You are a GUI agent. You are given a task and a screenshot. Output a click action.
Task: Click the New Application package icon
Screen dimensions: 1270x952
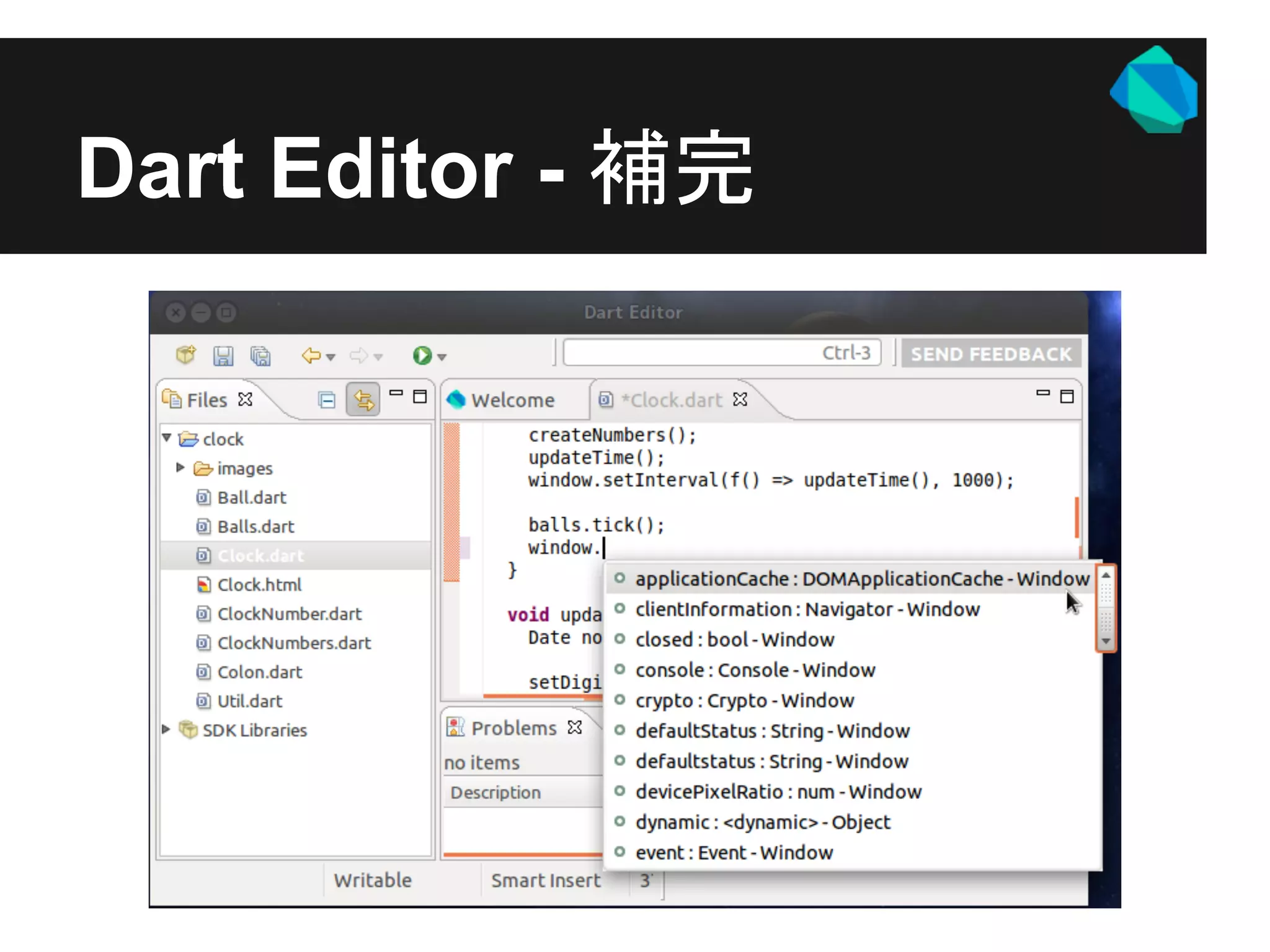(186, 355)
